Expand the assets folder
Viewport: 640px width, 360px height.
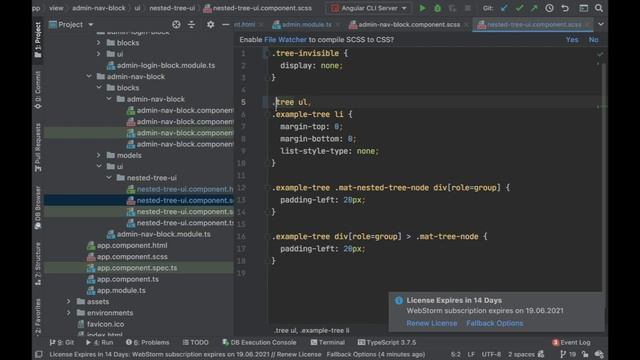(x=69, y=302)
